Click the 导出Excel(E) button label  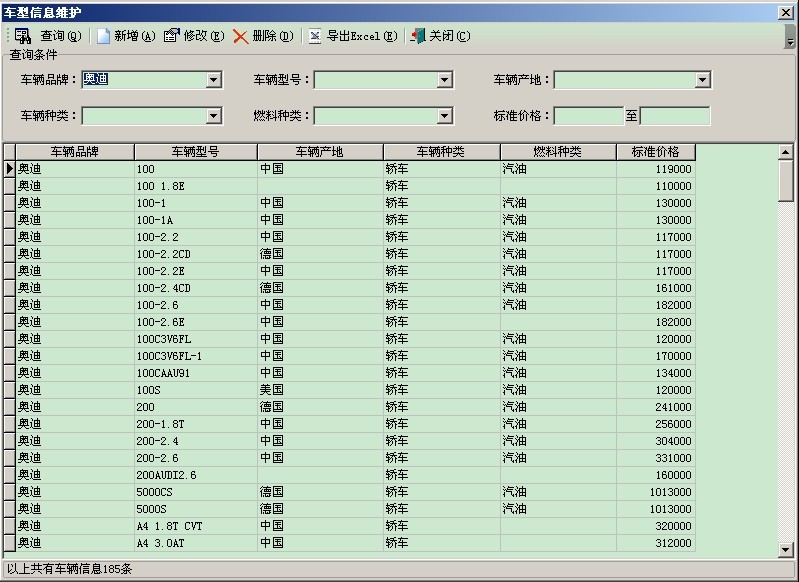click(362, 36)
